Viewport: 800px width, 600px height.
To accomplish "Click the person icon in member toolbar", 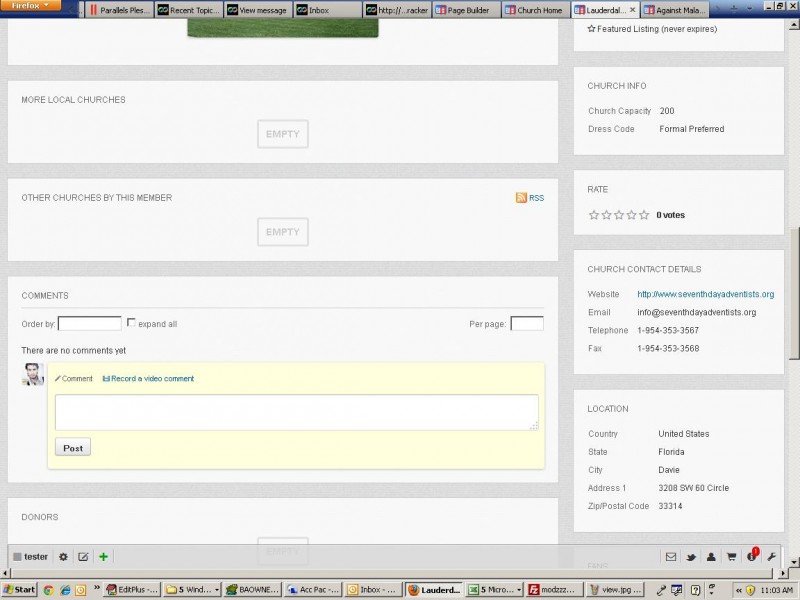I will (711, 557).
